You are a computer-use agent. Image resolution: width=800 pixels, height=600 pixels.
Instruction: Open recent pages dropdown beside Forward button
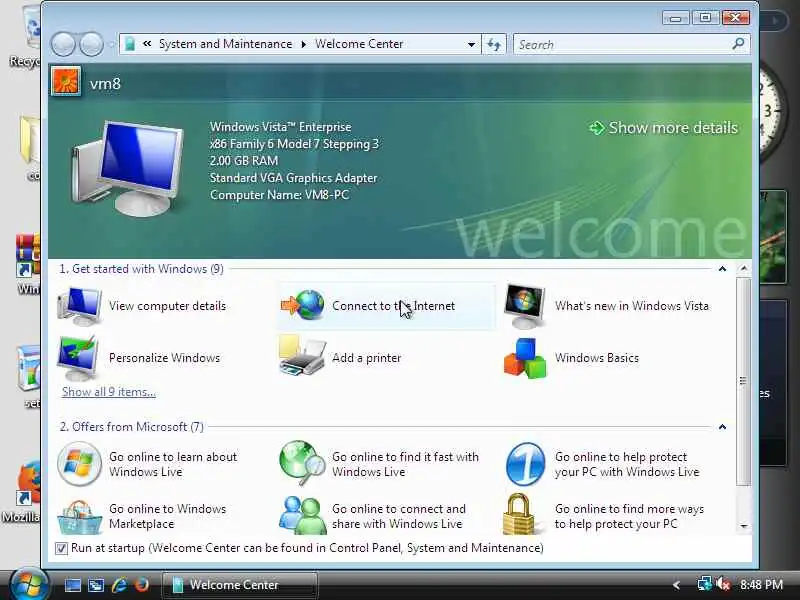[x=111, y=45]
